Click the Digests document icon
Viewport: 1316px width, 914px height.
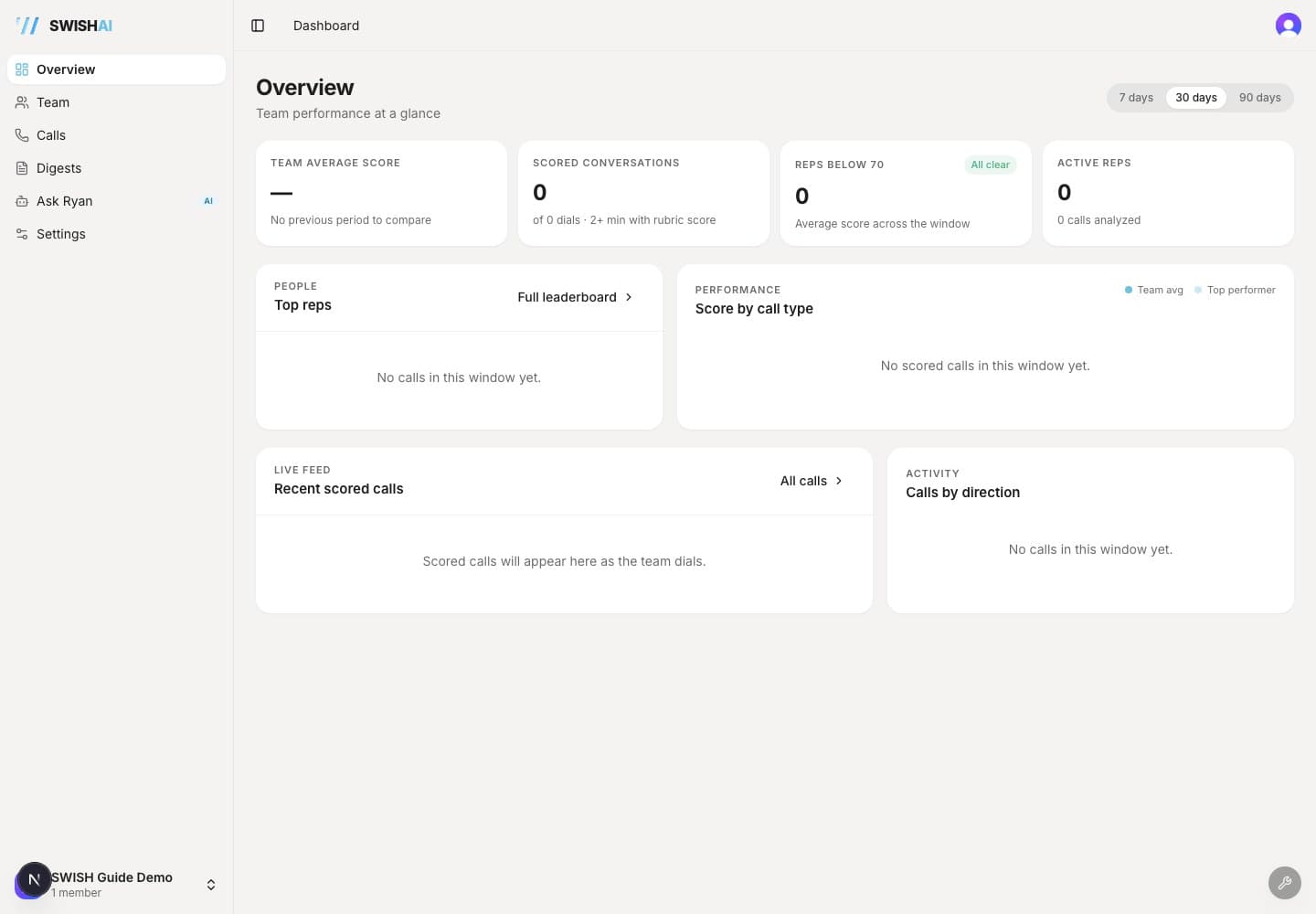tap(22, 168)
